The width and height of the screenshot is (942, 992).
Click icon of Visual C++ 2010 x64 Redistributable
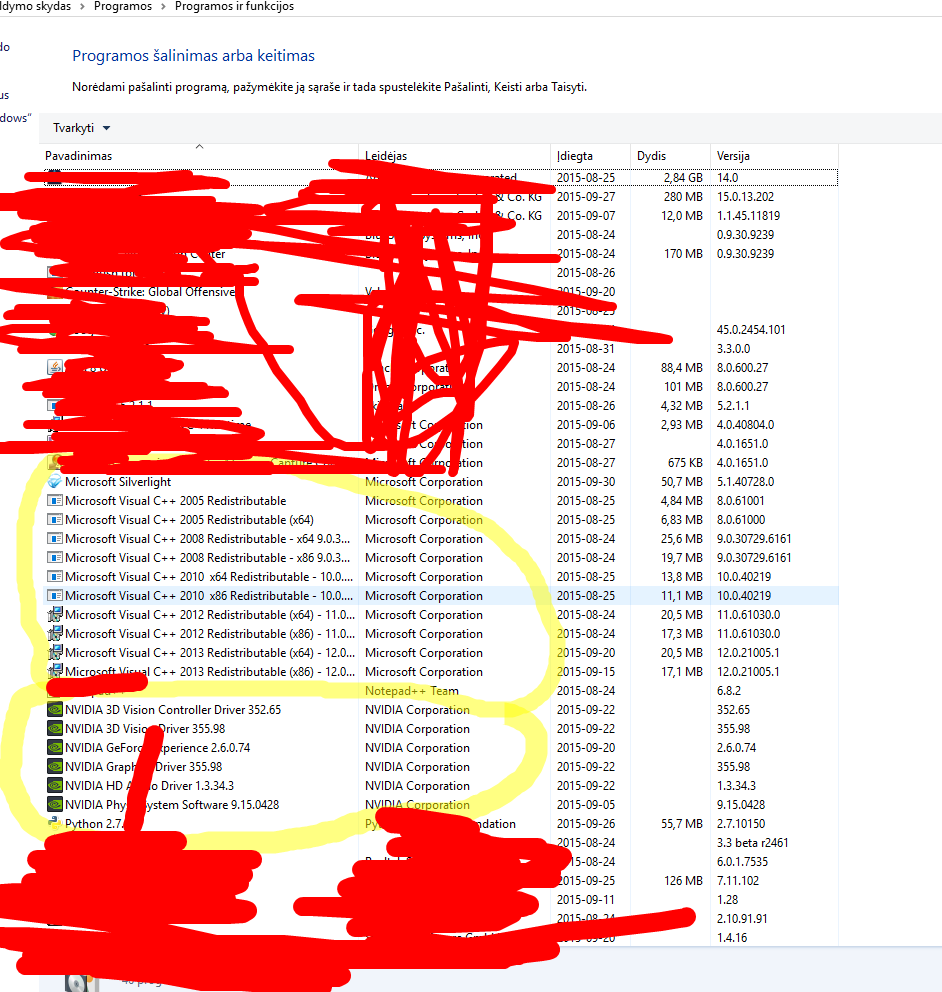(55, 576)
